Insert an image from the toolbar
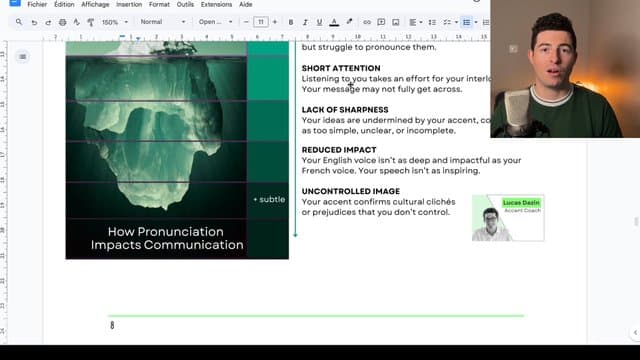 [396, 22]
